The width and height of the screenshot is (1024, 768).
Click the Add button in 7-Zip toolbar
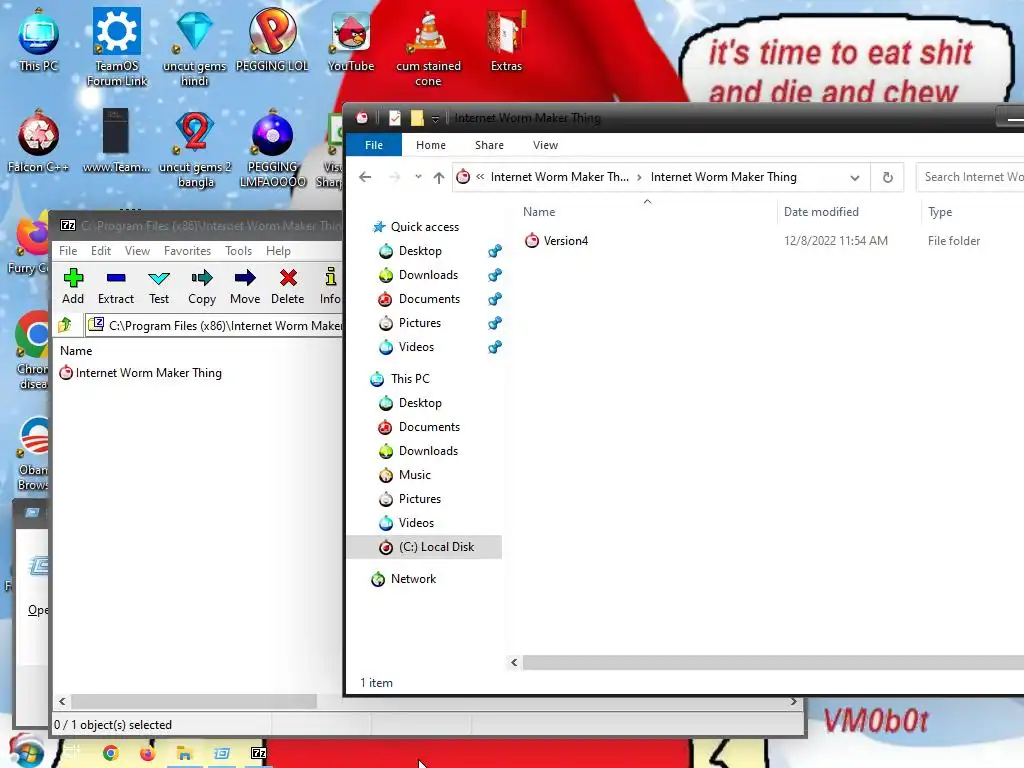coord(73,286)
